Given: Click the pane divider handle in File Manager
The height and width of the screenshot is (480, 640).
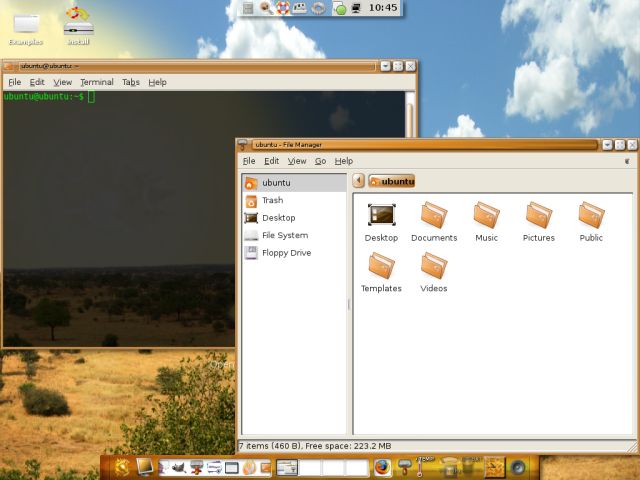Looking at the screenshot, I should [x=349, y=304].
